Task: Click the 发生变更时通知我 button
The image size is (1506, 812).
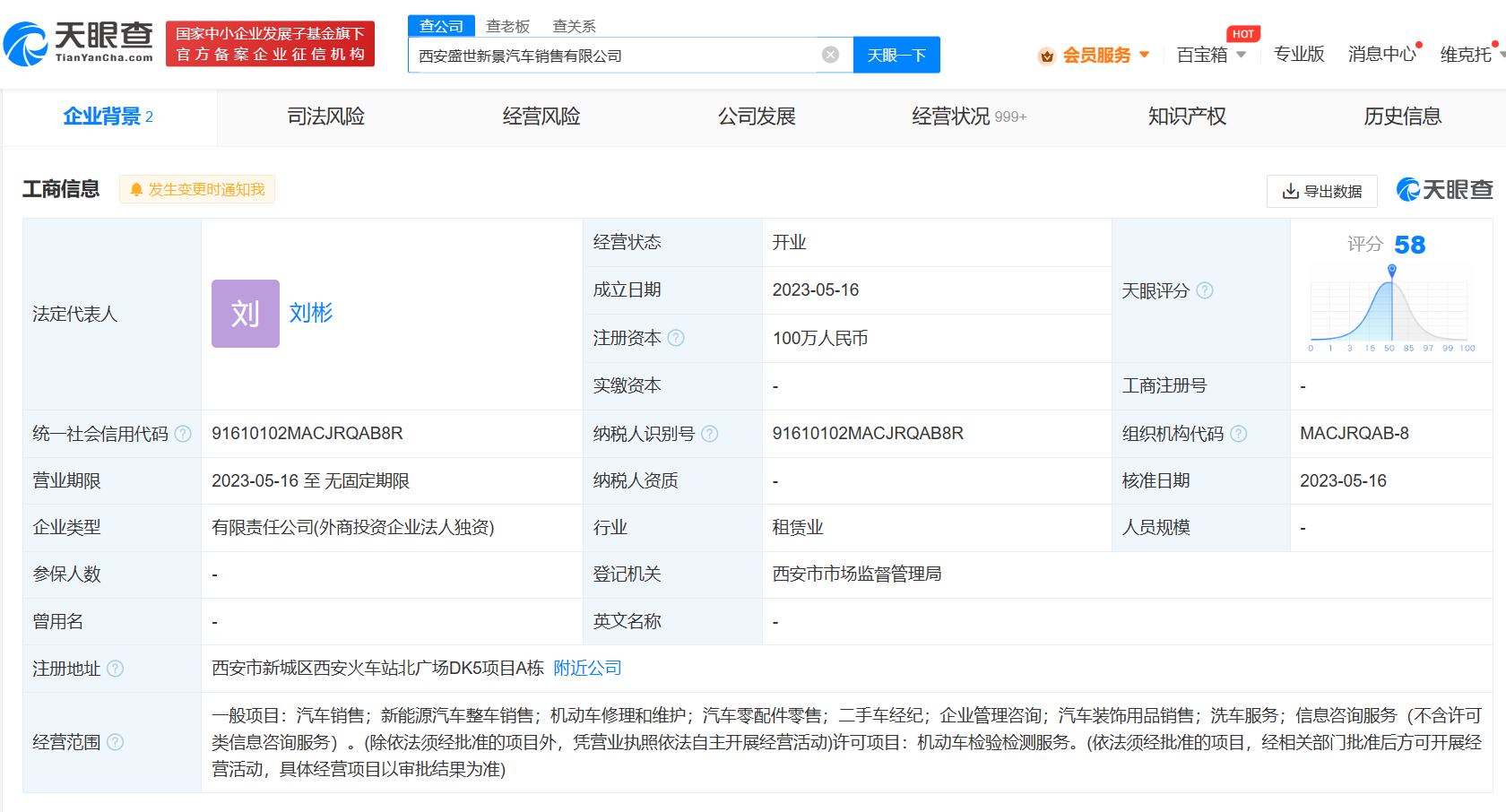Action: coord(197,190)
